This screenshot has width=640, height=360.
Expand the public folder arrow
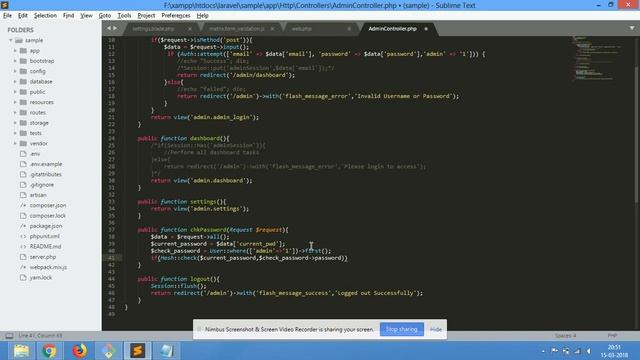point(15,92)
